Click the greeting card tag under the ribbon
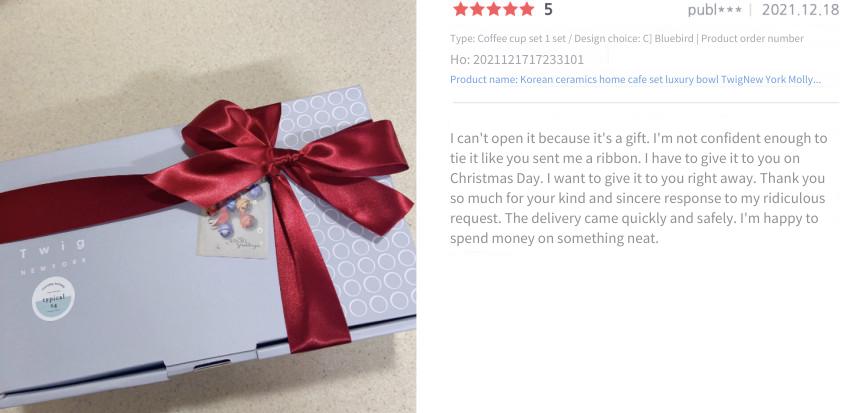860x413 pixels. pos(234,222)
